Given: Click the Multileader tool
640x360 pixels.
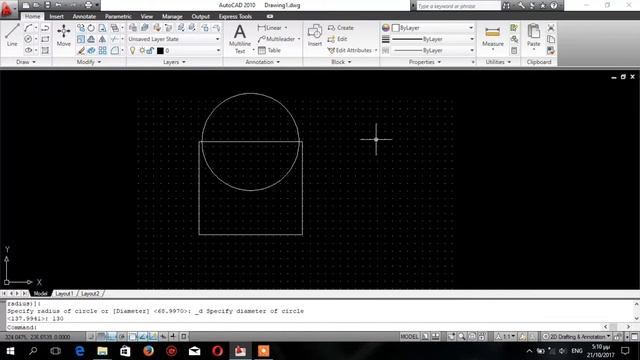Looking at the screenshot, I should coord(276,39).
